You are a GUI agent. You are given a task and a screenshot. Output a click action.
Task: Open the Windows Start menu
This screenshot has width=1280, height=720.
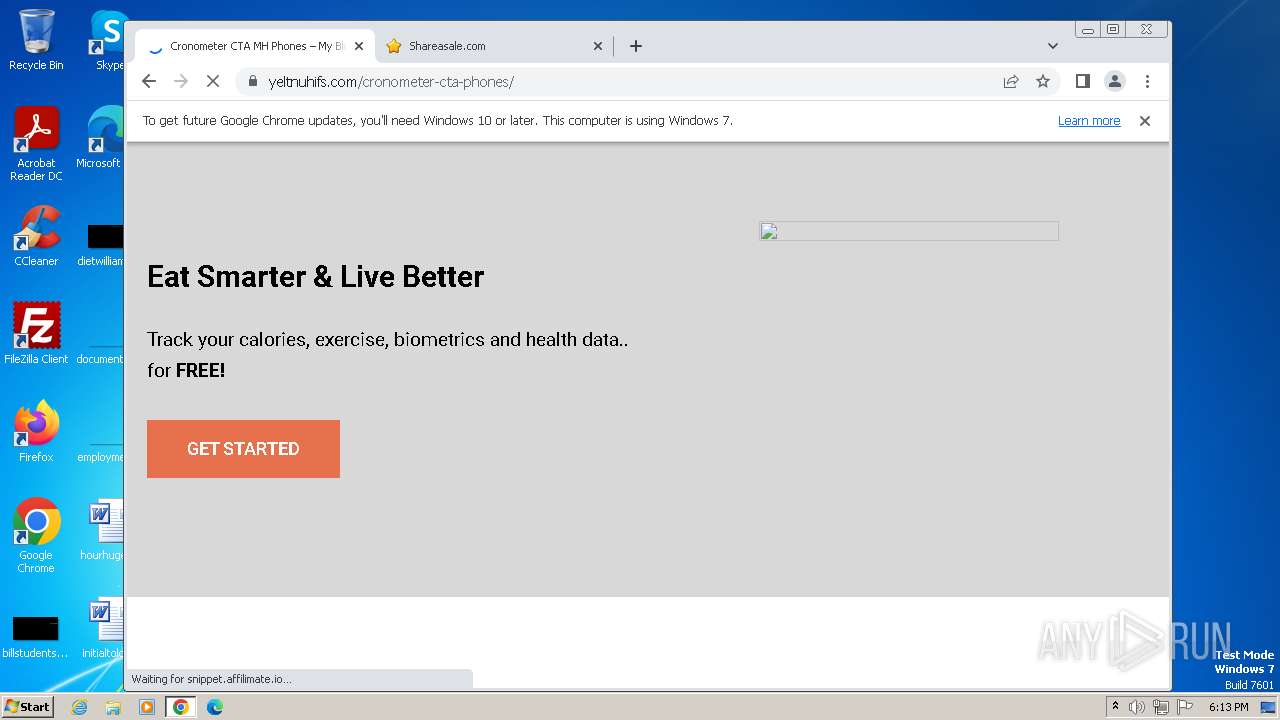pos(27,706)
